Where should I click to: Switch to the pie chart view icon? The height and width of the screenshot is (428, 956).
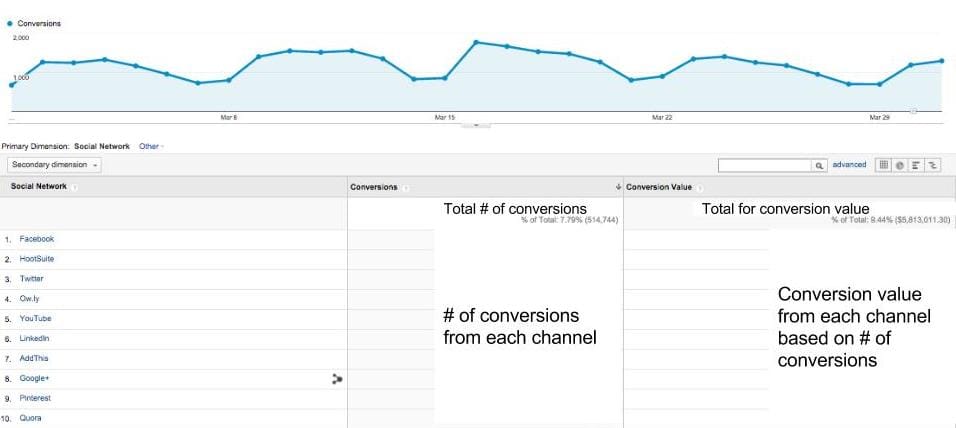tap(899, 165)
